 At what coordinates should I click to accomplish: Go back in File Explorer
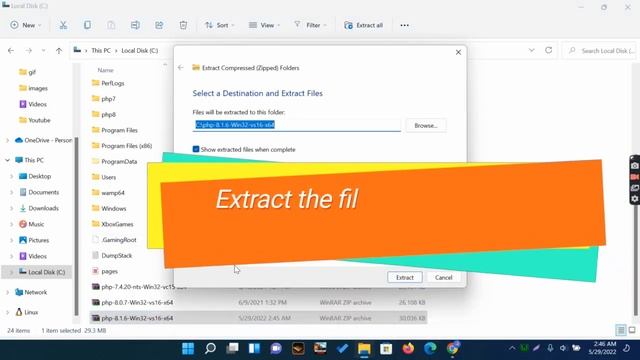click(x=11, y=51)
